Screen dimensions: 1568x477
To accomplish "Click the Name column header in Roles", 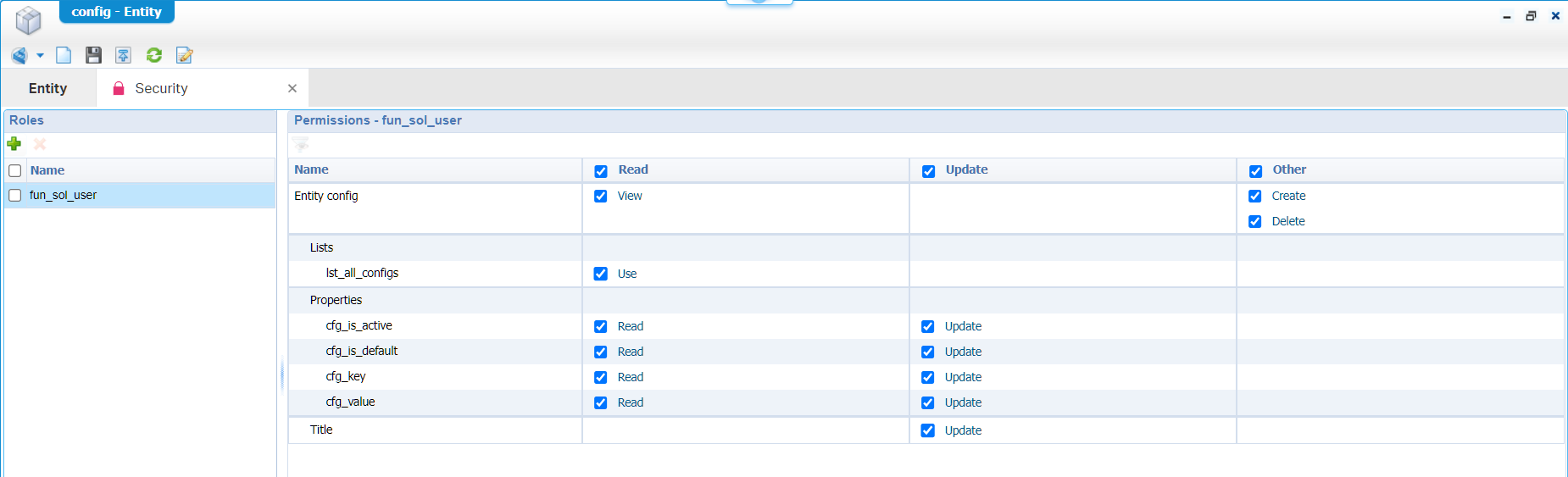I will [47, 171].
